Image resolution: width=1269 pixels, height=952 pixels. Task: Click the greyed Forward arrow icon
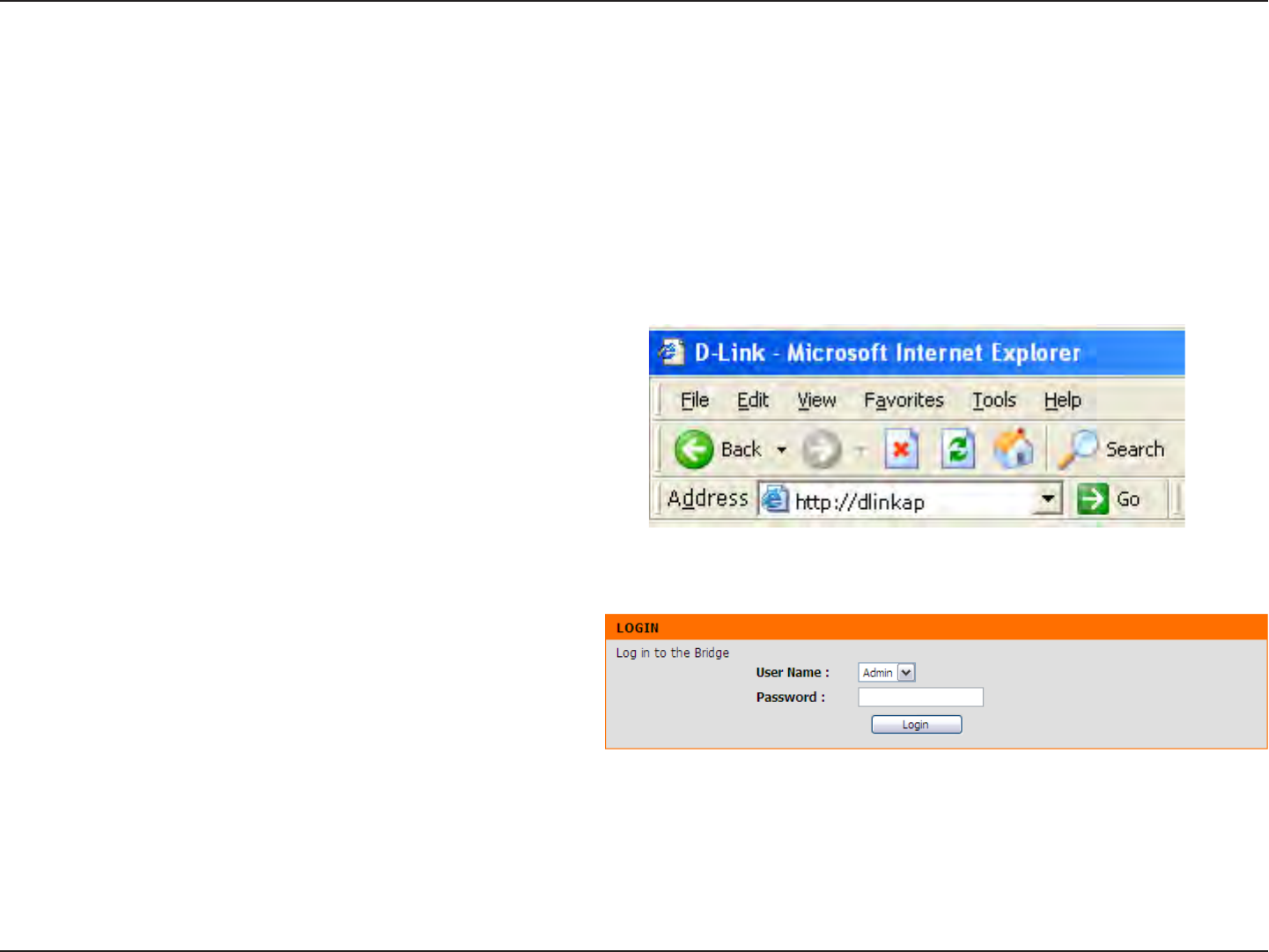point(822,450)
